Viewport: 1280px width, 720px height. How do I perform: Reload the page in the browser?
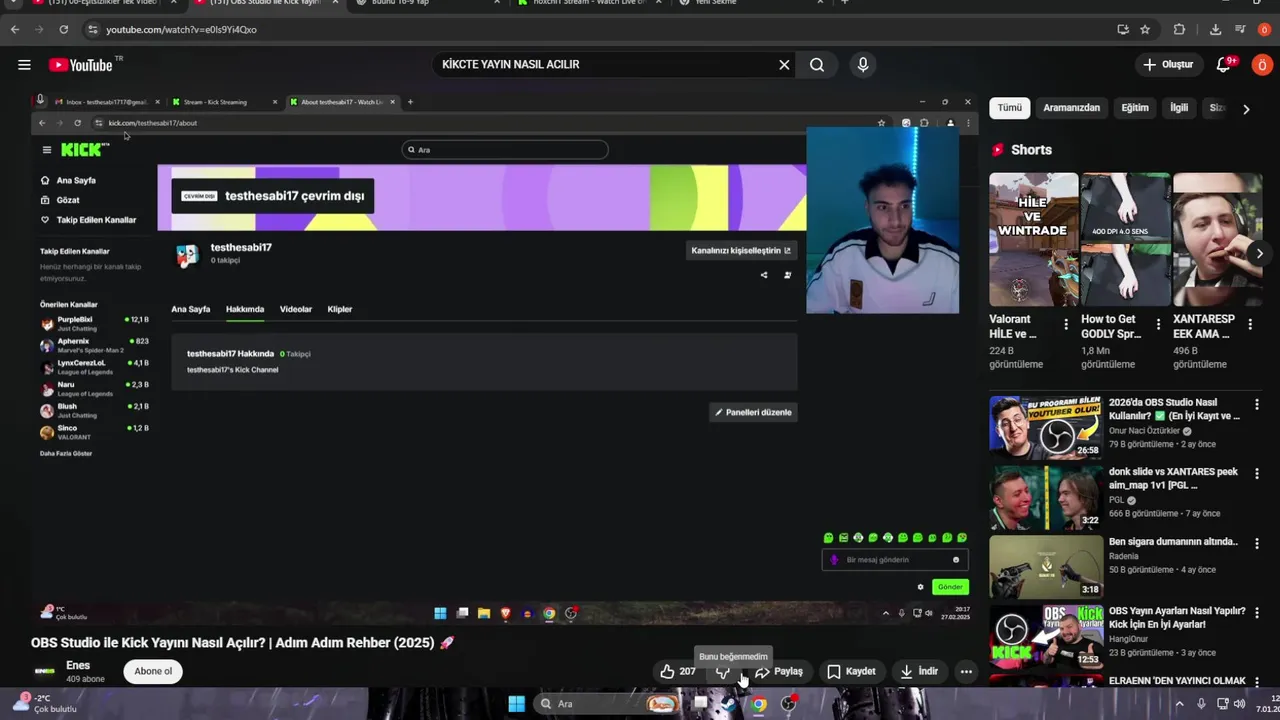tap(64, 30)
